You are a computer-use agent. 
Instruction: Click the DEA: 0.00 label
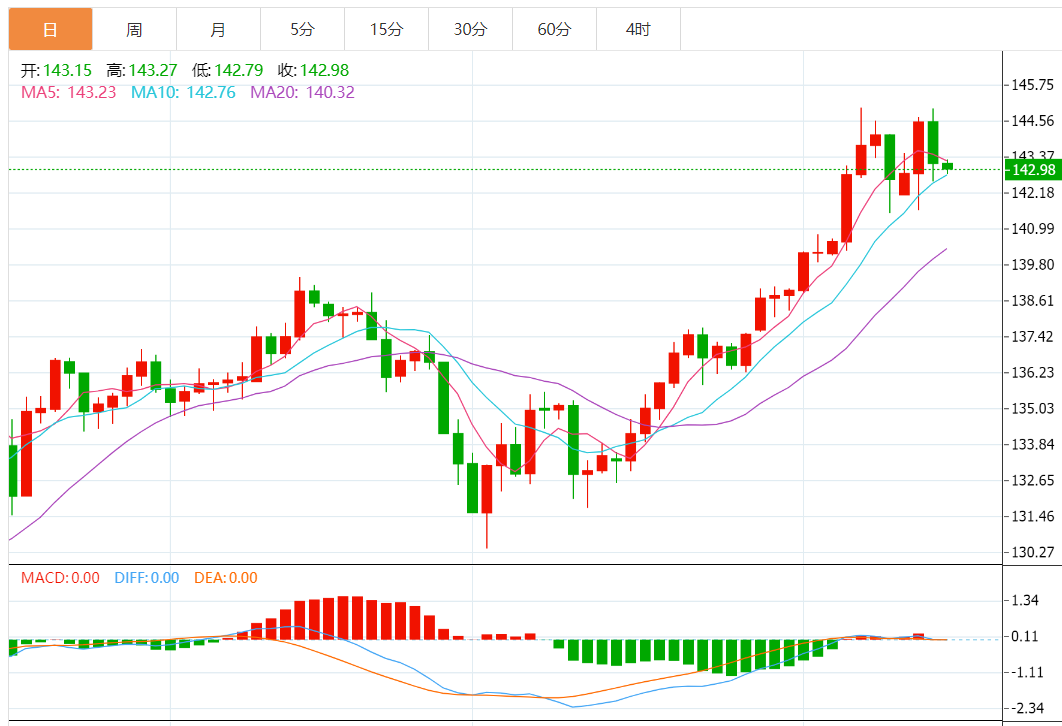(226, 578)
